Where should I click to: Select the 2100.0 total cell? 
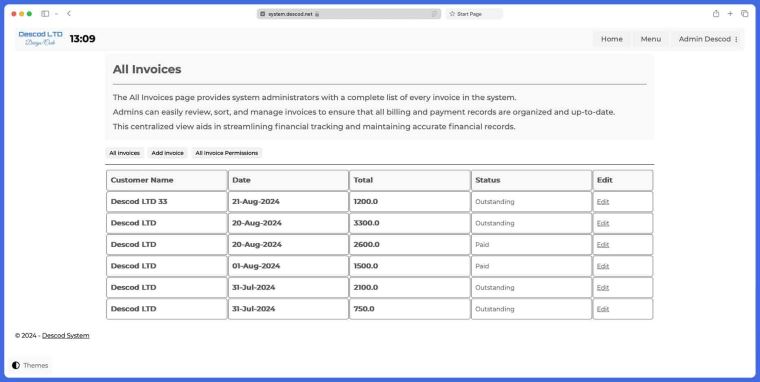(410, 287)
